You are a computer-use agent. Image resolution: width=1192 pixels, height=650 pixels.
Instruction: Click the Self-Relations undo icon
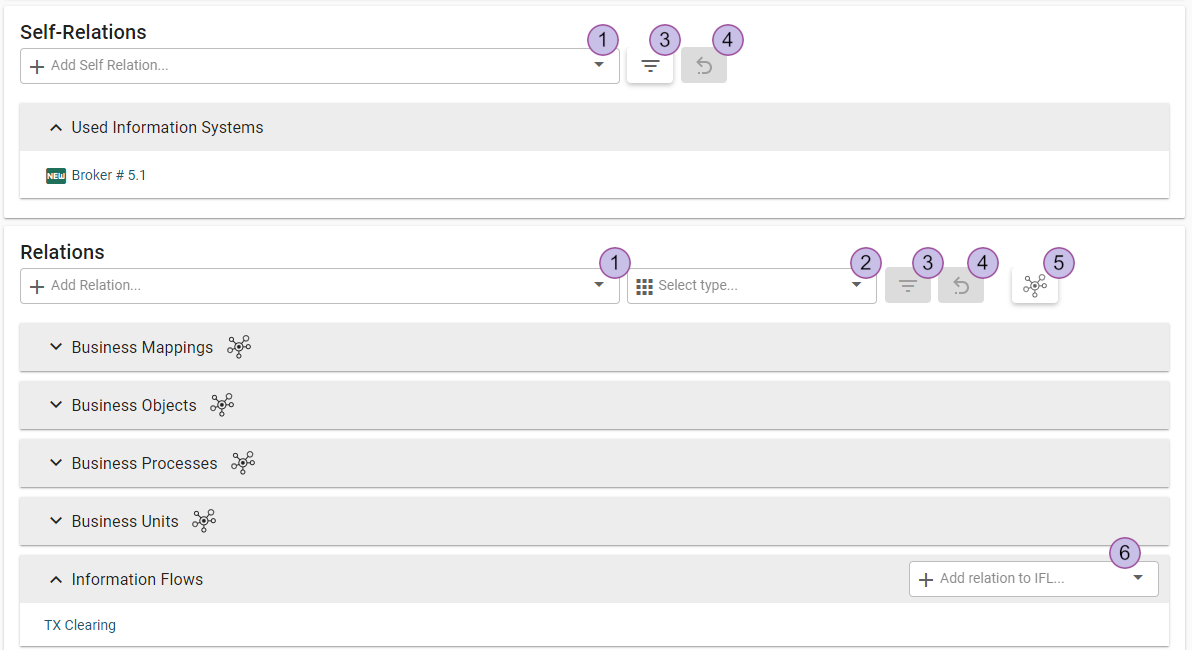click(704, 67)
